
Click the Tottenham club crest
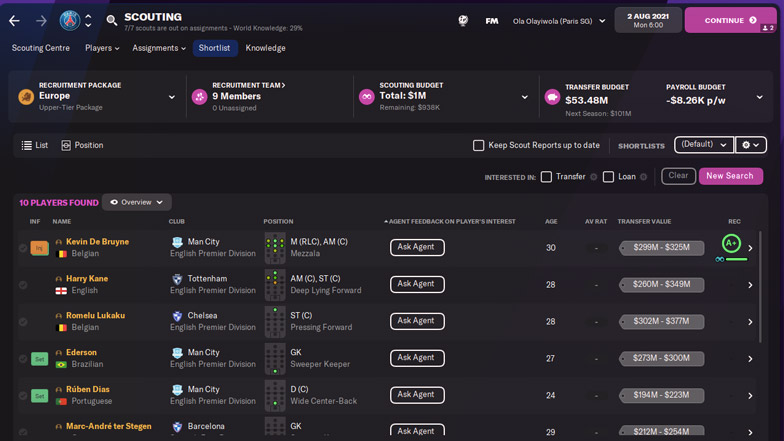click(177, 279)
